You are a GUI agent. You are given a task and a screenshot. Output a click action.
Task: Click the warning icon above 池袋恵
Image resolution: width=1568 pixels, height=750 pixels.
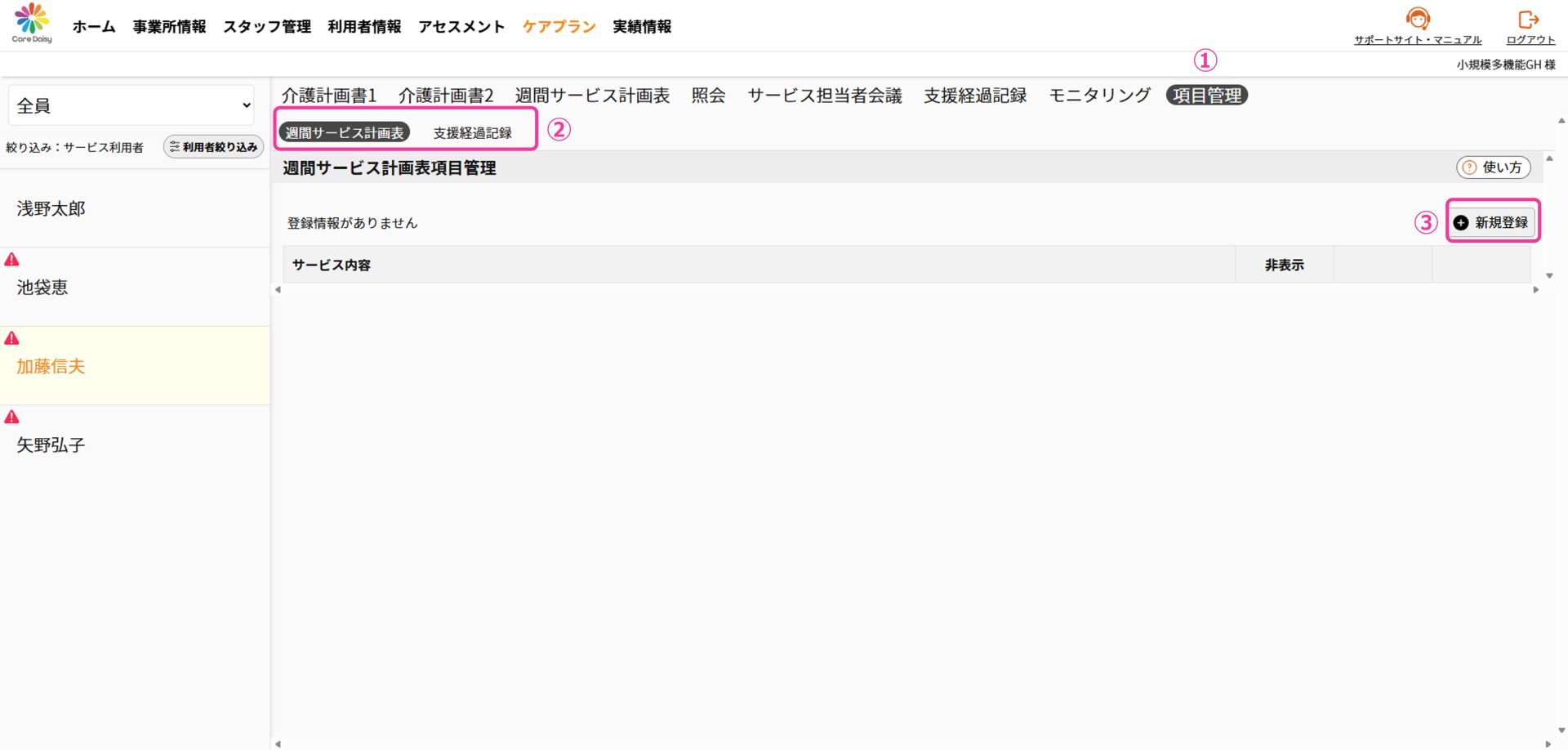click(11, 260)
